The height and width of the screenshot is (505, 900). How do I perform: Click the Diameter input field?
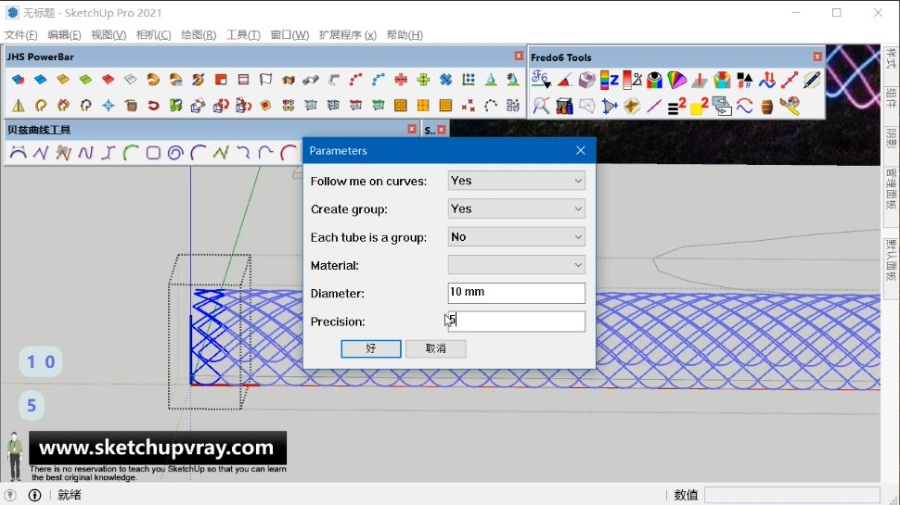point(516,293)
